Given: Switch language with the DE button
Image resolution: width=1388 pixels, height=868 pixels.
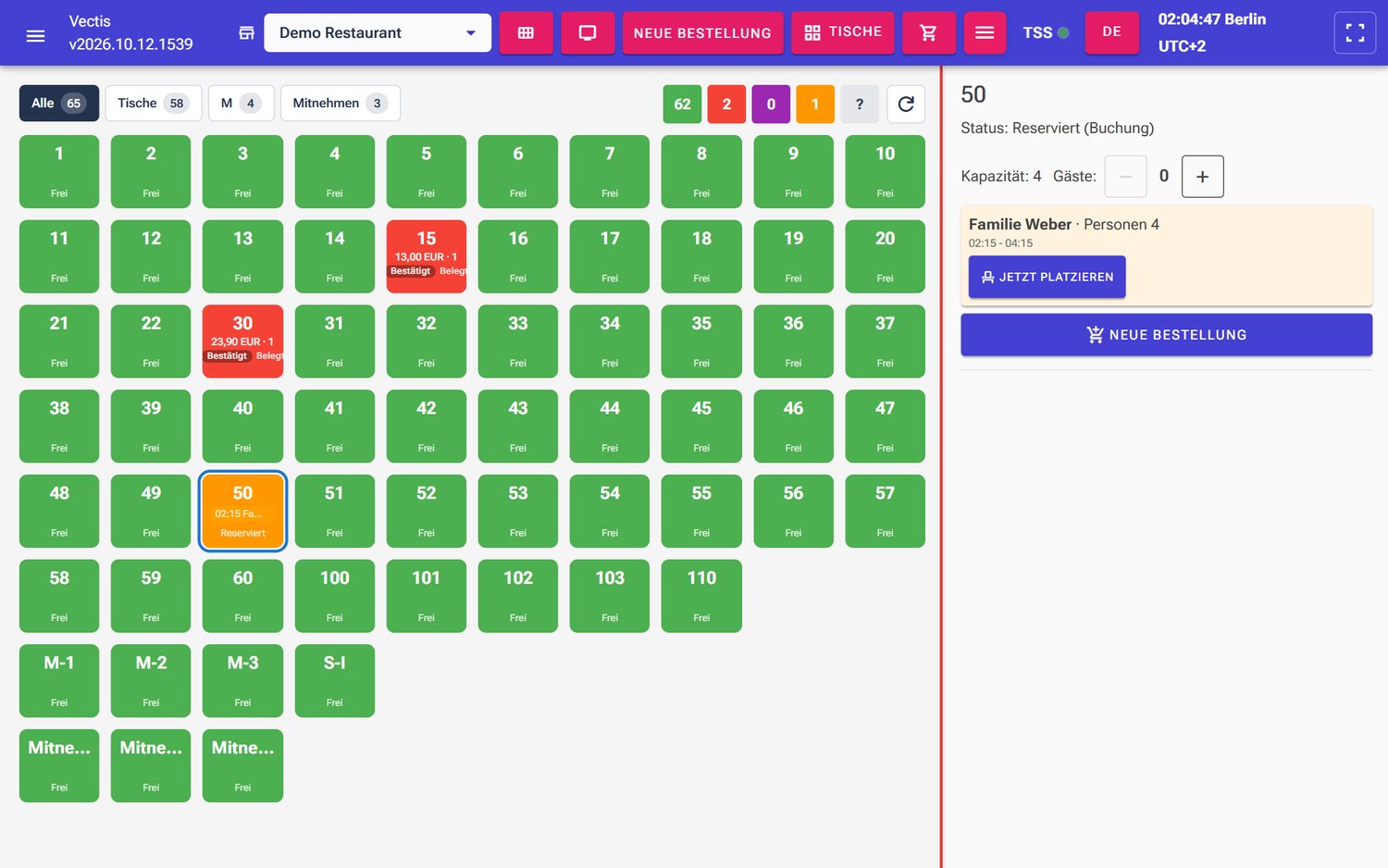Looking at the screenshot, I should (x=1111, y=33).
